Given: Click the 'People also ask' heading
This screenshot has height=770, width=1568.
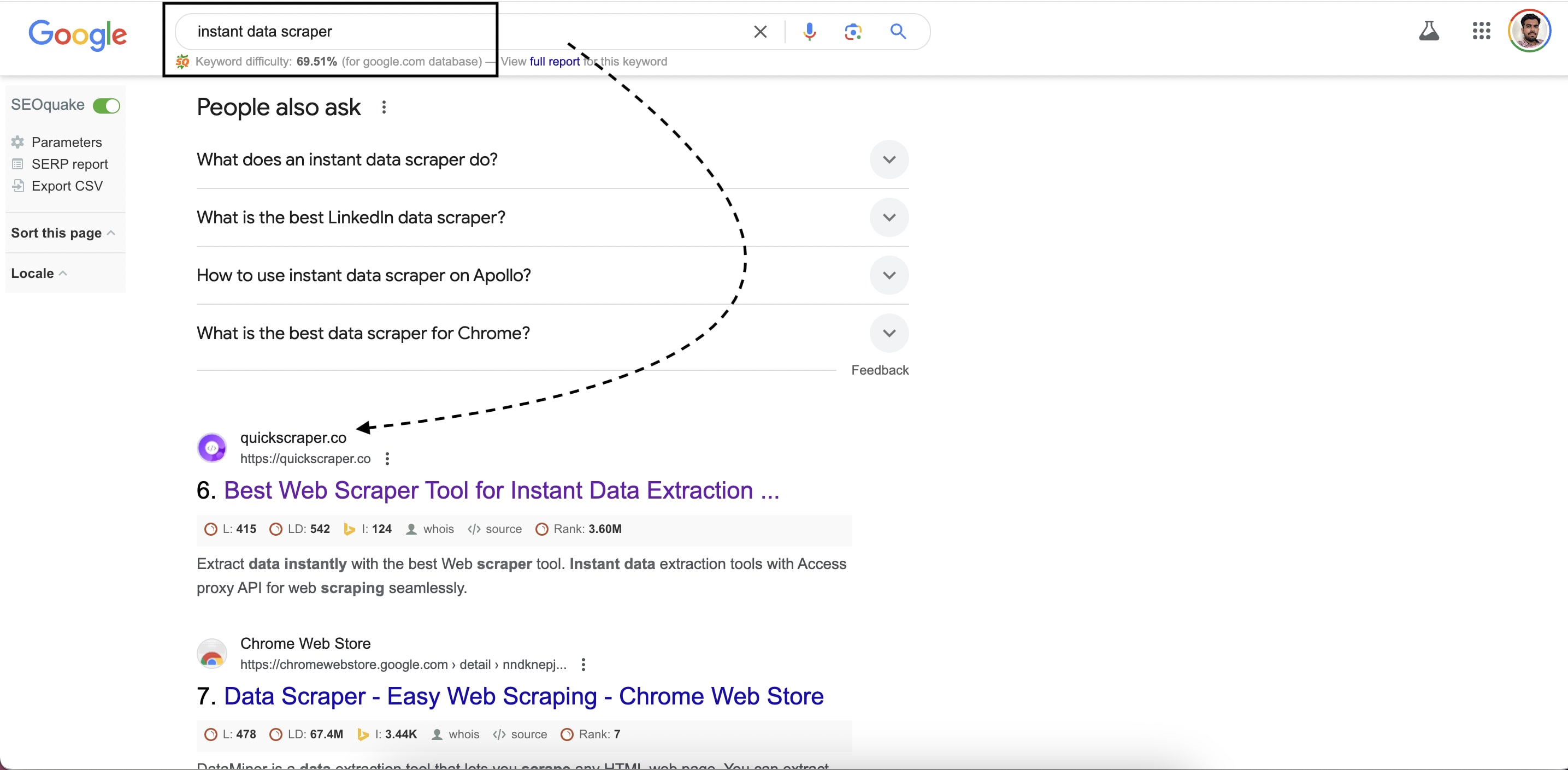Looking at the screenshot, I should [279, 108].
